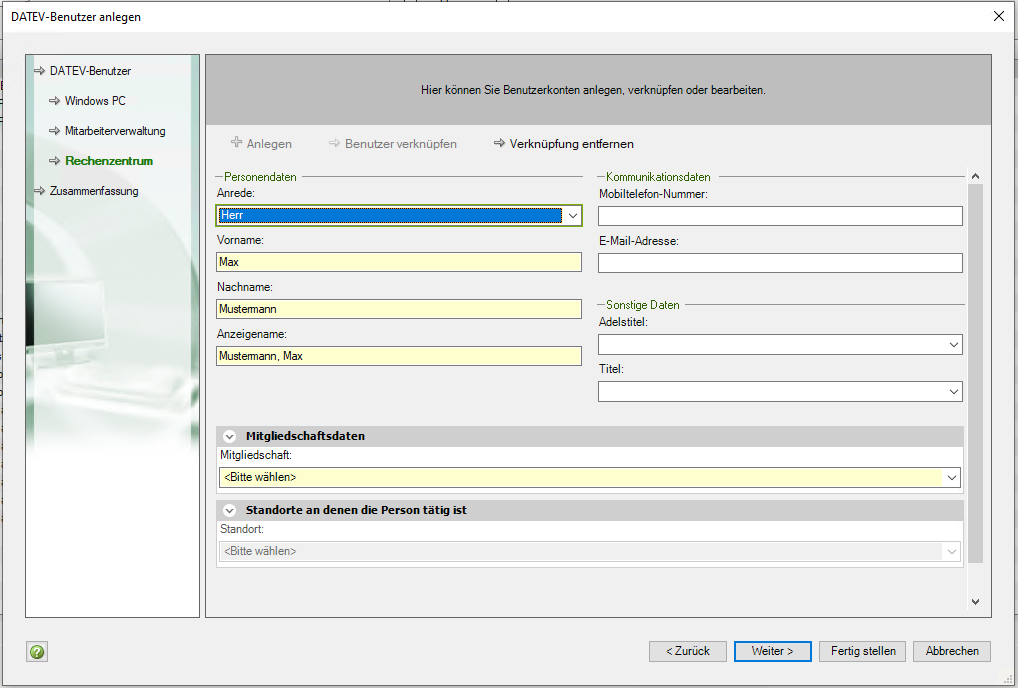Viewport: 1018px width, 688px height.
Task: Click the Fertig stellen button
Action: tap(863, 651)
